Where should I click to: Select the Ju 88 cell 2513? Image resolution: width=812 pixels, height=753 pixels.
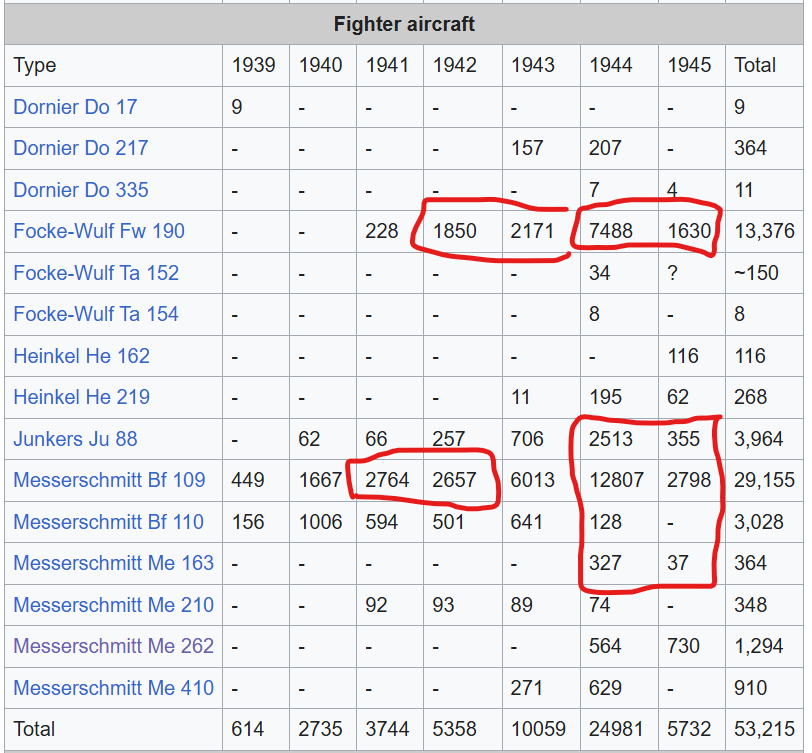point(619,439)
